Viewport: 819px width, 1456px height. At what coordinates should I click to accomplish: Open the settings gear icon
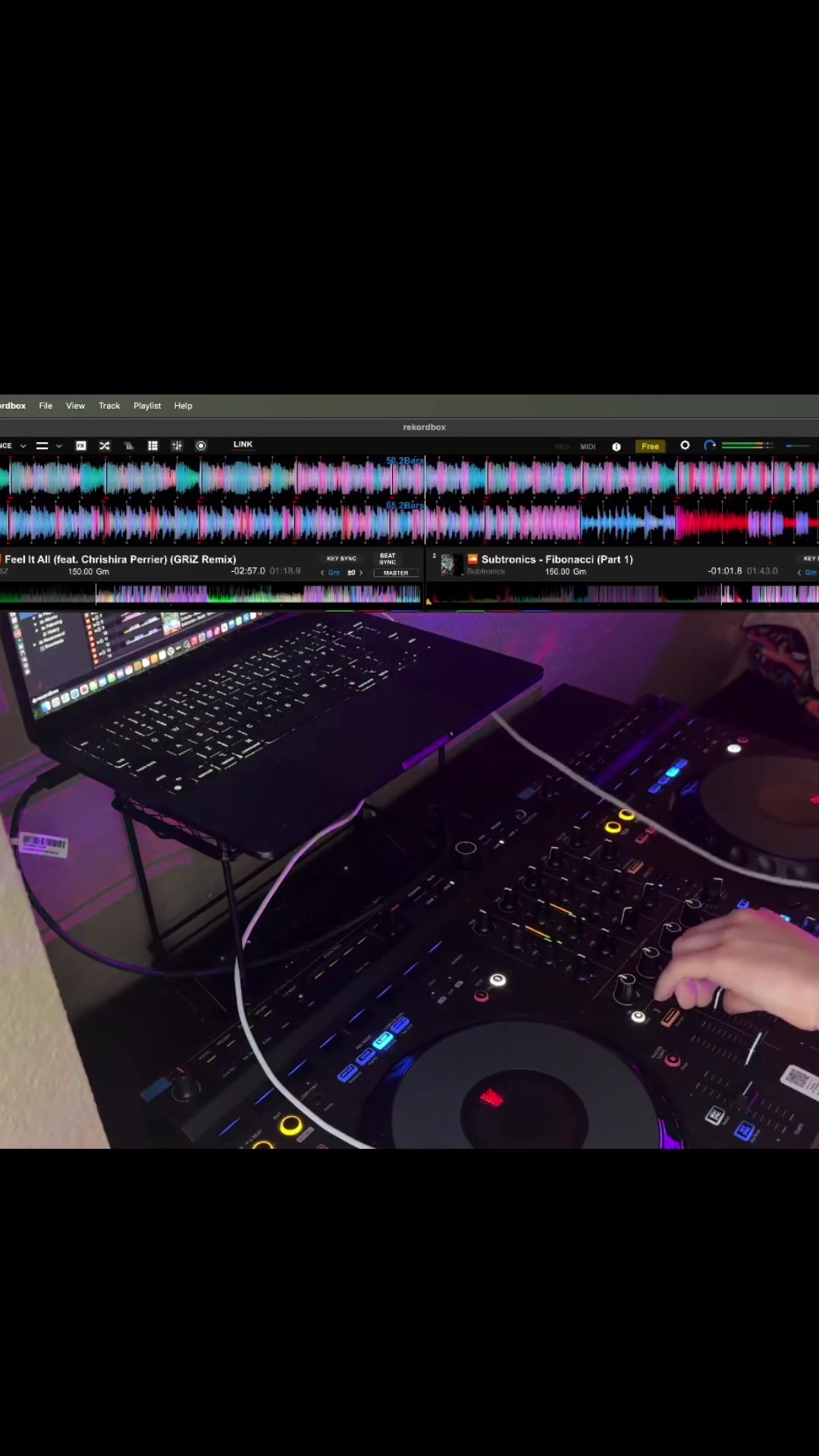pyautogui.click(x=685, y=445)
